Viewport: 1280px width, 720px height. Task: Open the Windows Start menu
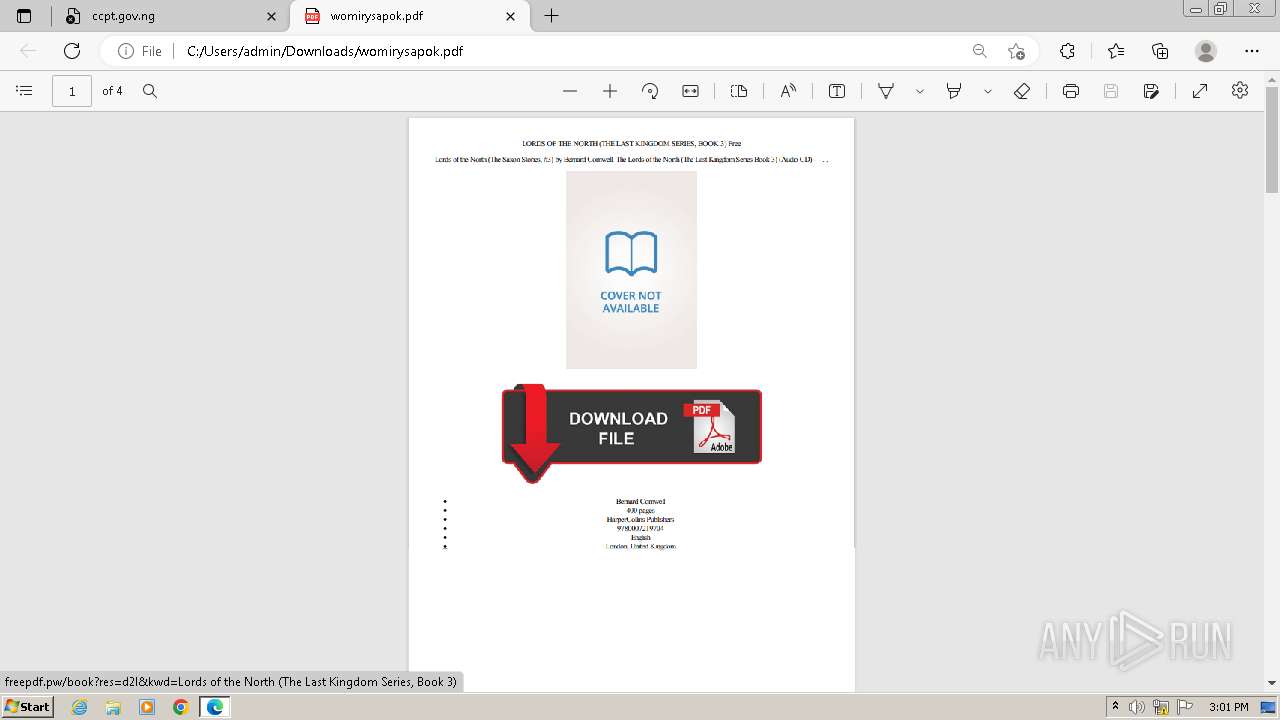tap(27, 707)
